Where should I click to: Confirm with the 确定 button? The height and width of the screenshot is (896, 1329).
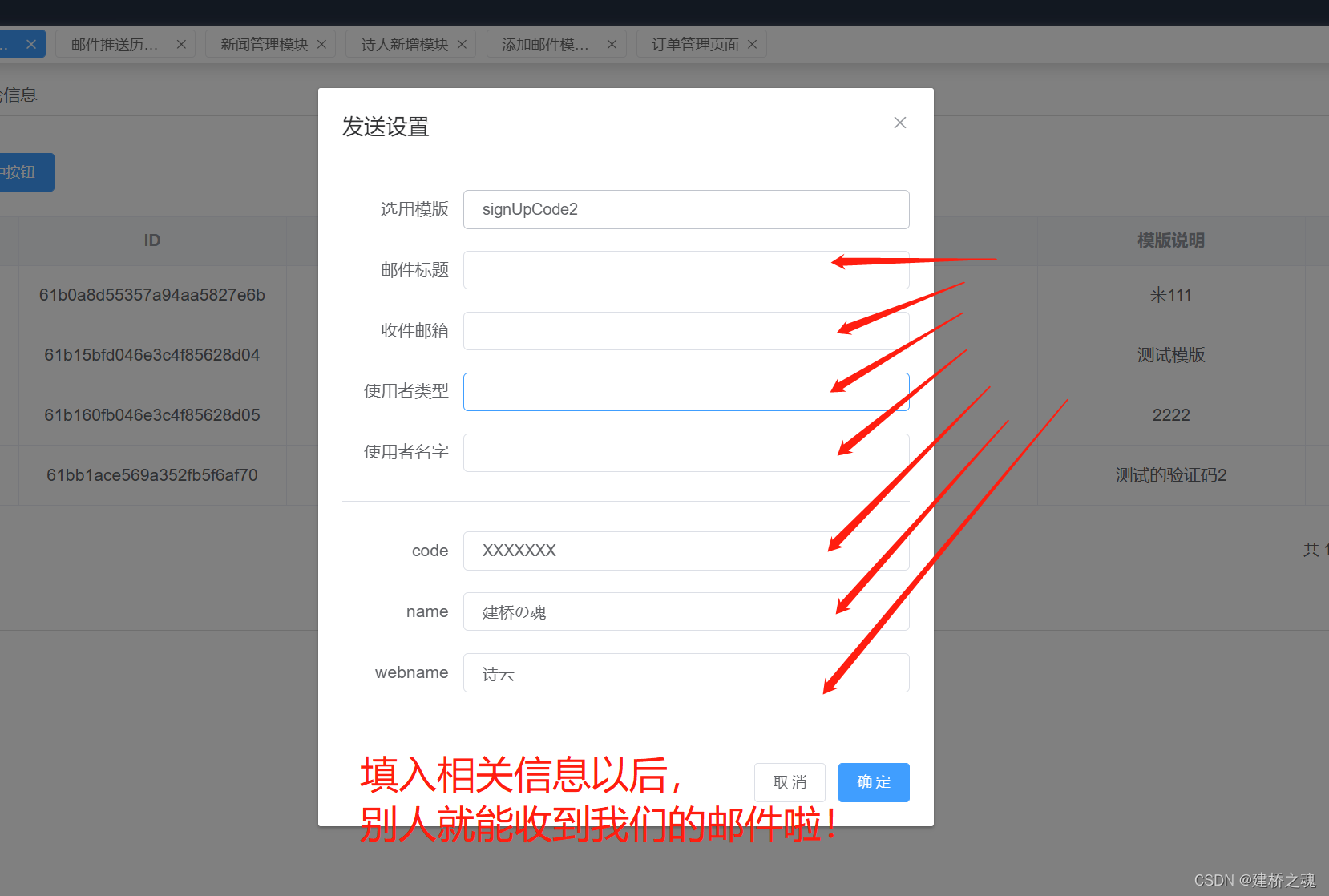[874, 782]
